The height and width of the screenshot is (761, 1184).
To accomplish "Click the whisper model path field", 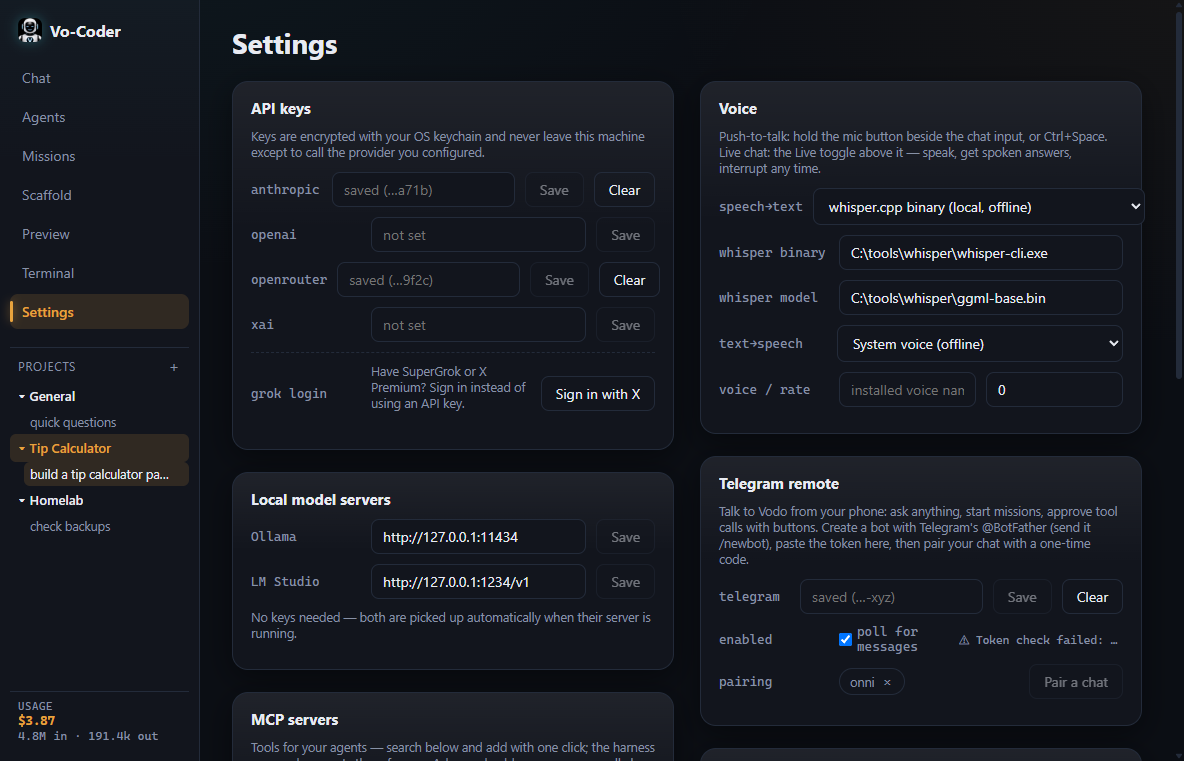I will [980, 298].
